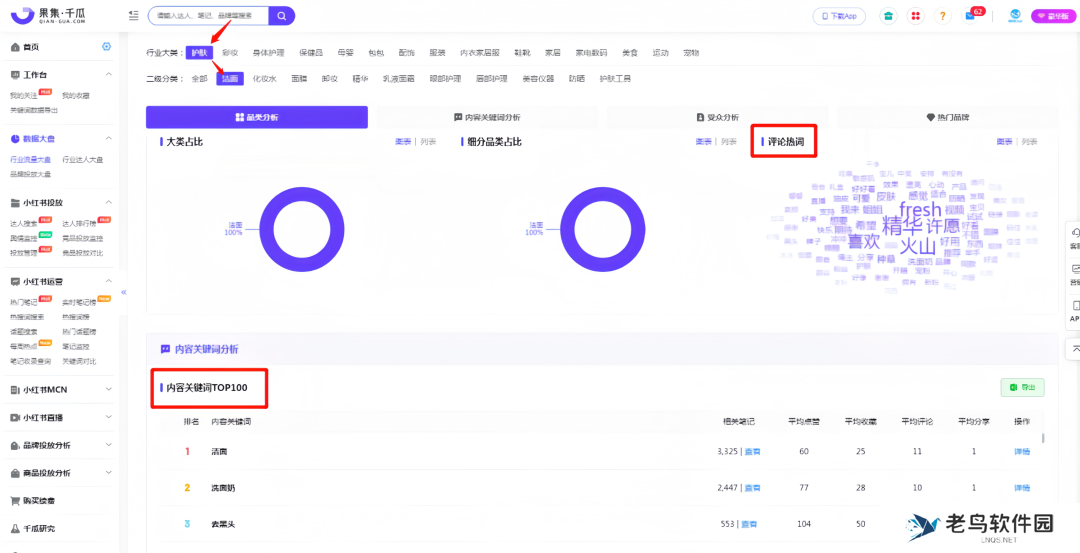
Task: Click 查看 link for 洁面 notes
Action: click(750, 452)
